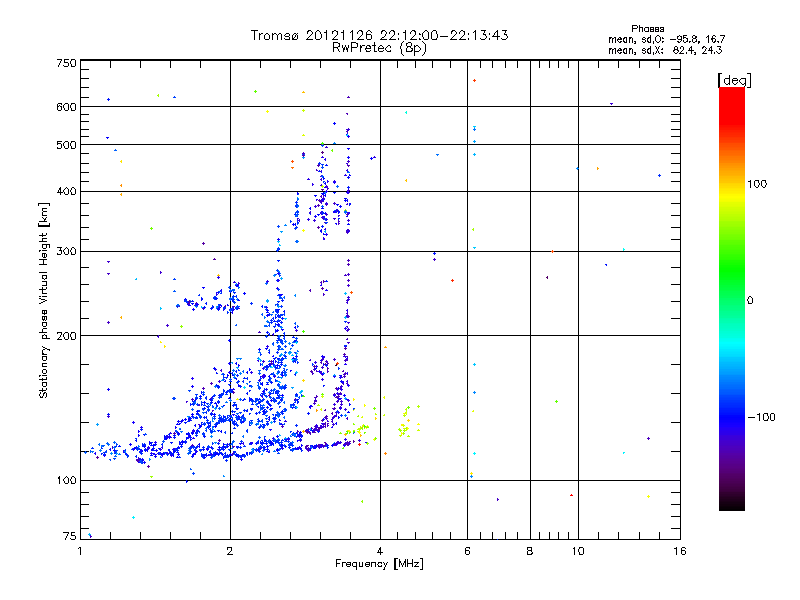Click the '6' frequency axis tick label
The height and width of the screenshot is (600, 800).
467,551
